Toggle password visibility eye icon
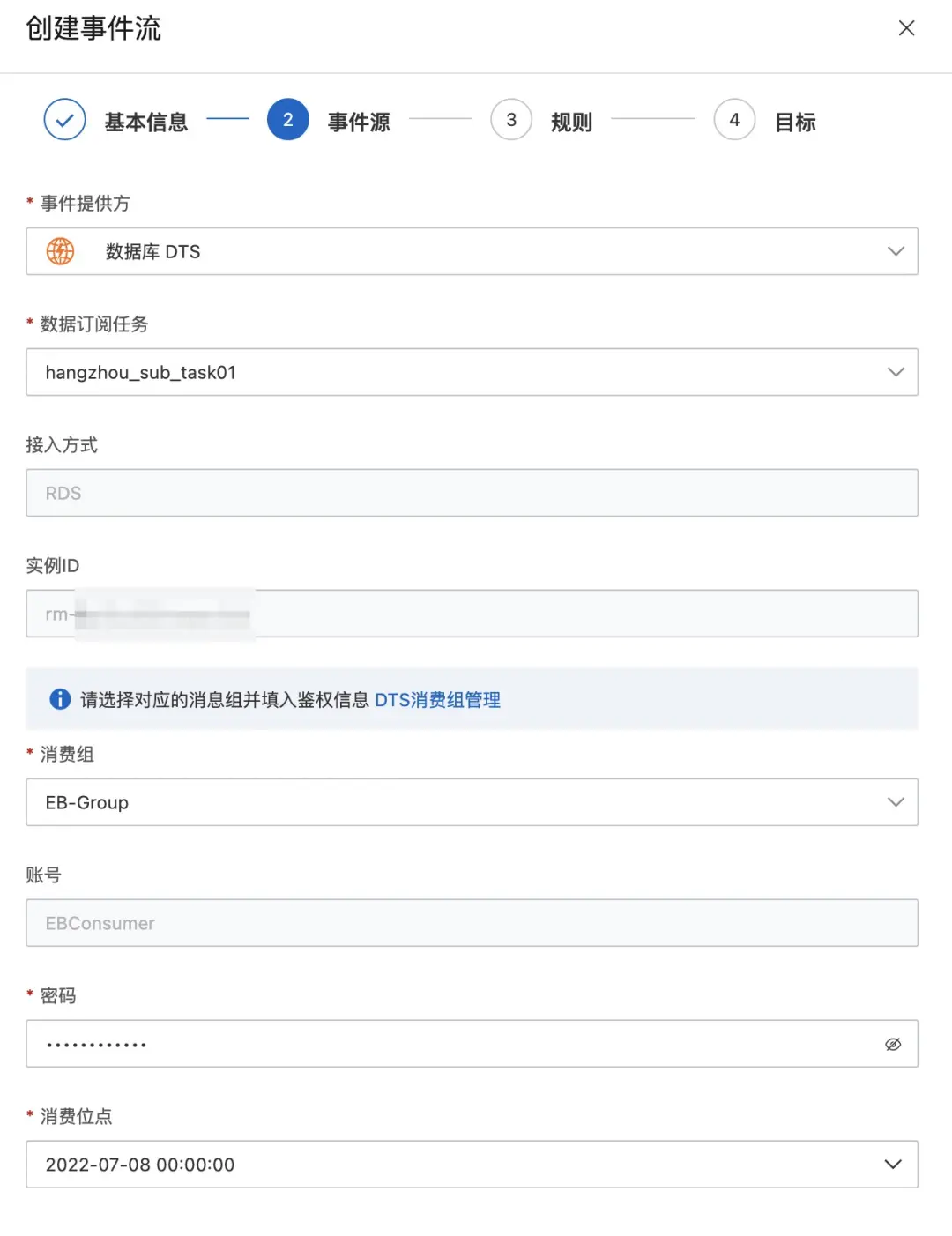 tap(893, 1044)
